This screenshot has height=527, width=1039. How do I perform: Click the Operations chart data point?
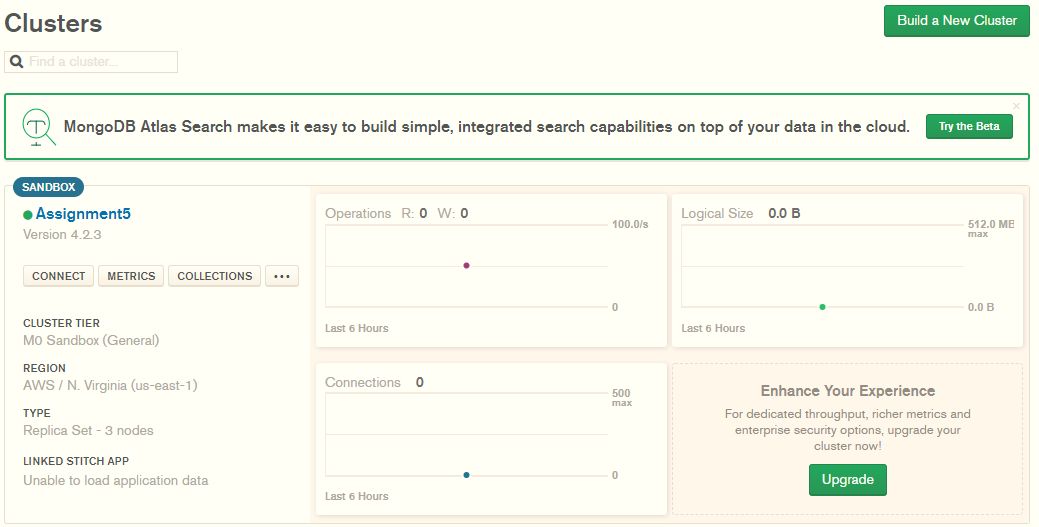[x=466, y=265]
